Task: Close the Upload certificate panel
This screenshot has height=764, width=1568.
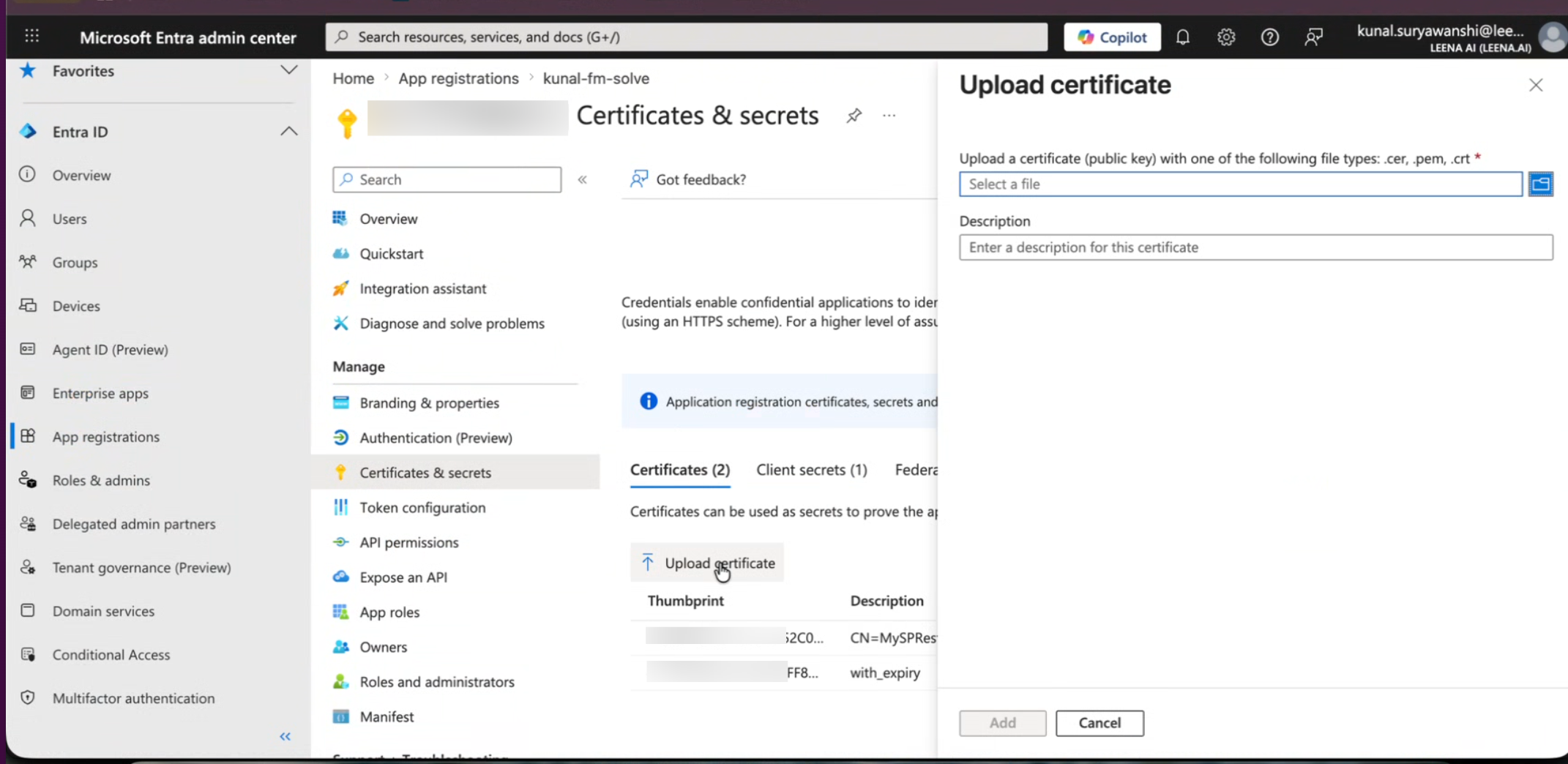Action: point(1535,85)
